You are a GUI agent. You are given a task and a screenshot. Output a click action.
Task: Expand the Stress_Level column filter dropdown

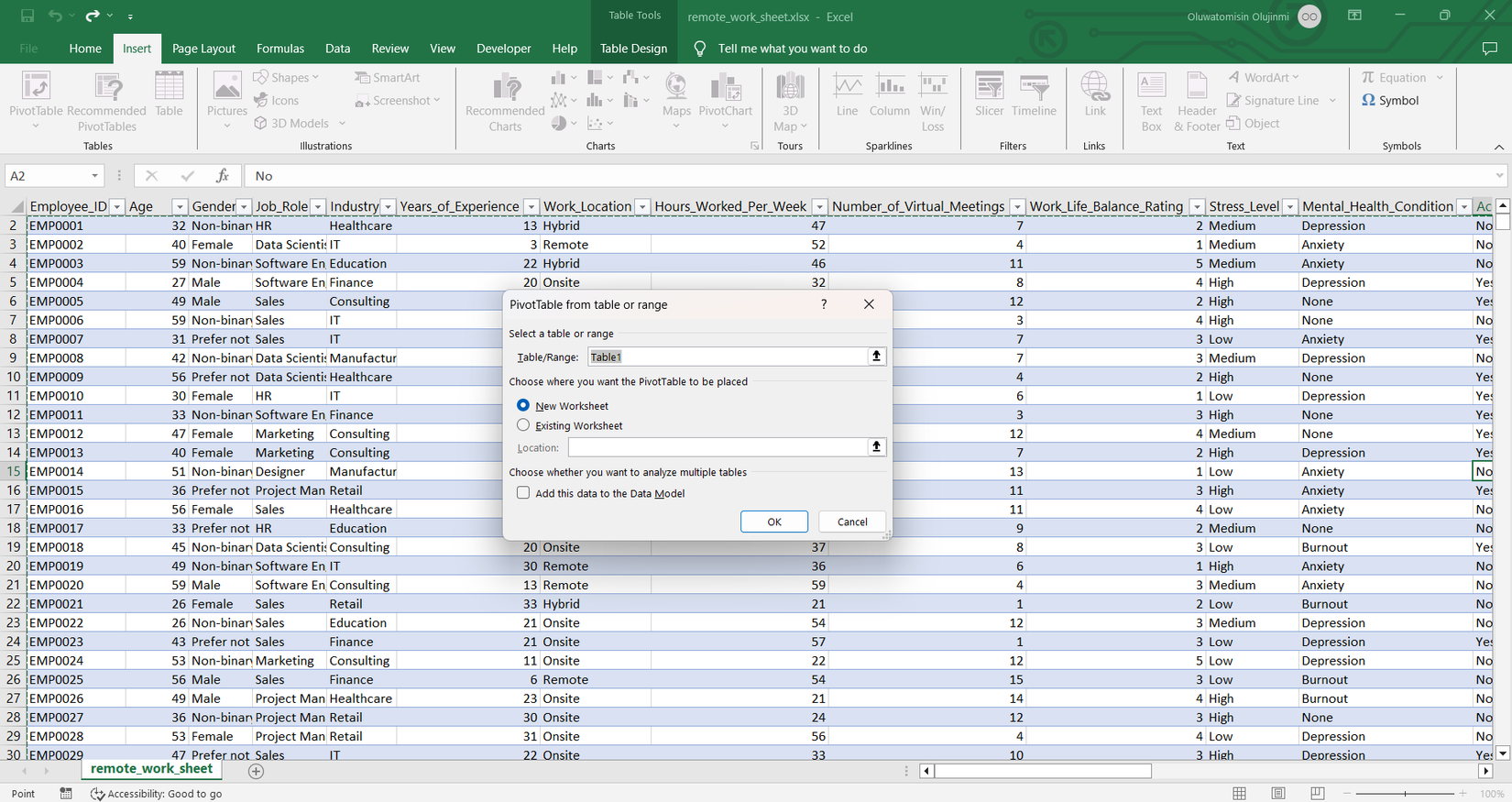1289,207
